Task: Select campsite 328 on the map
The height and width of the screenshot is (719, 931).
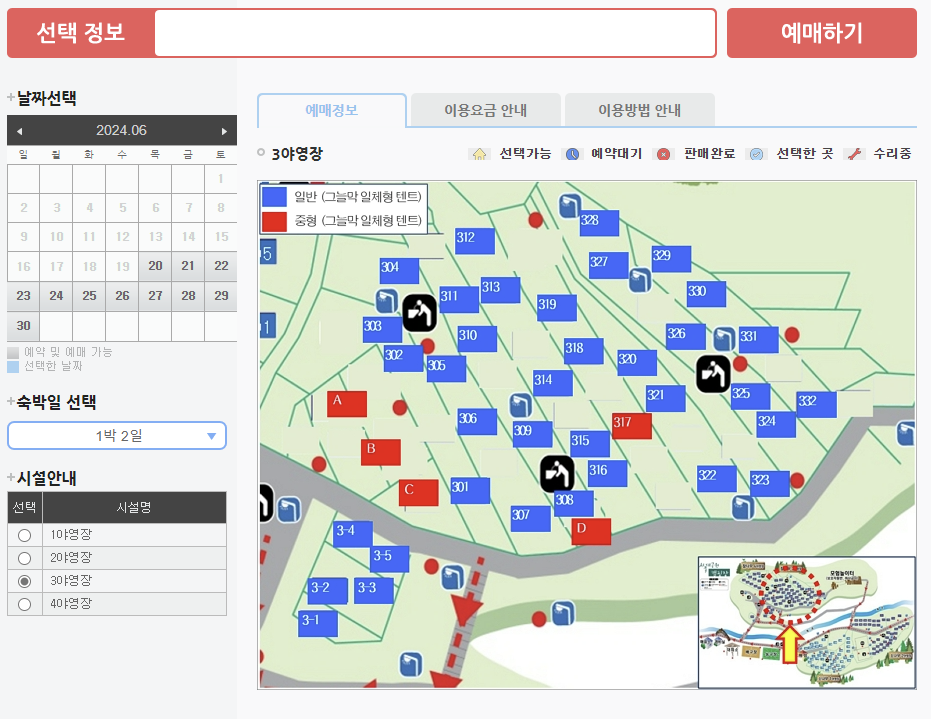Action: click(599, 223)
